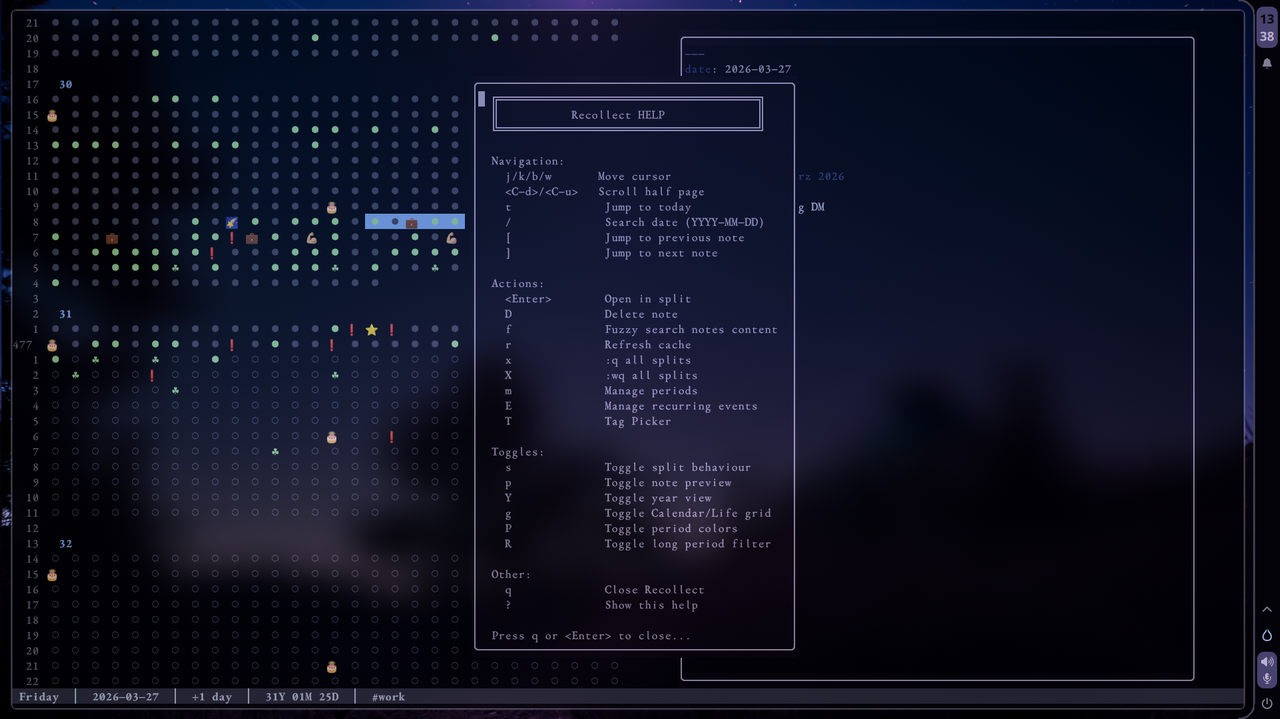
Task: Click the 'Manage periods' help entry
Action: click(x=651, y=391)
